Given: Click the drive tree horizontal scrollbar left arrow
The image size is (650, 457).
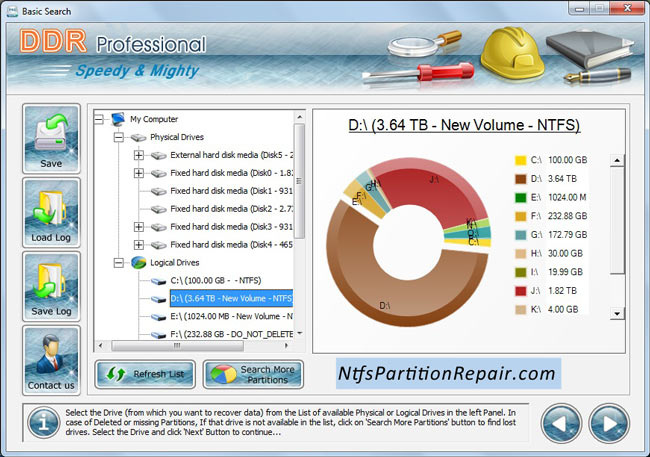Looking at the screenshot, I should point(100,345).
